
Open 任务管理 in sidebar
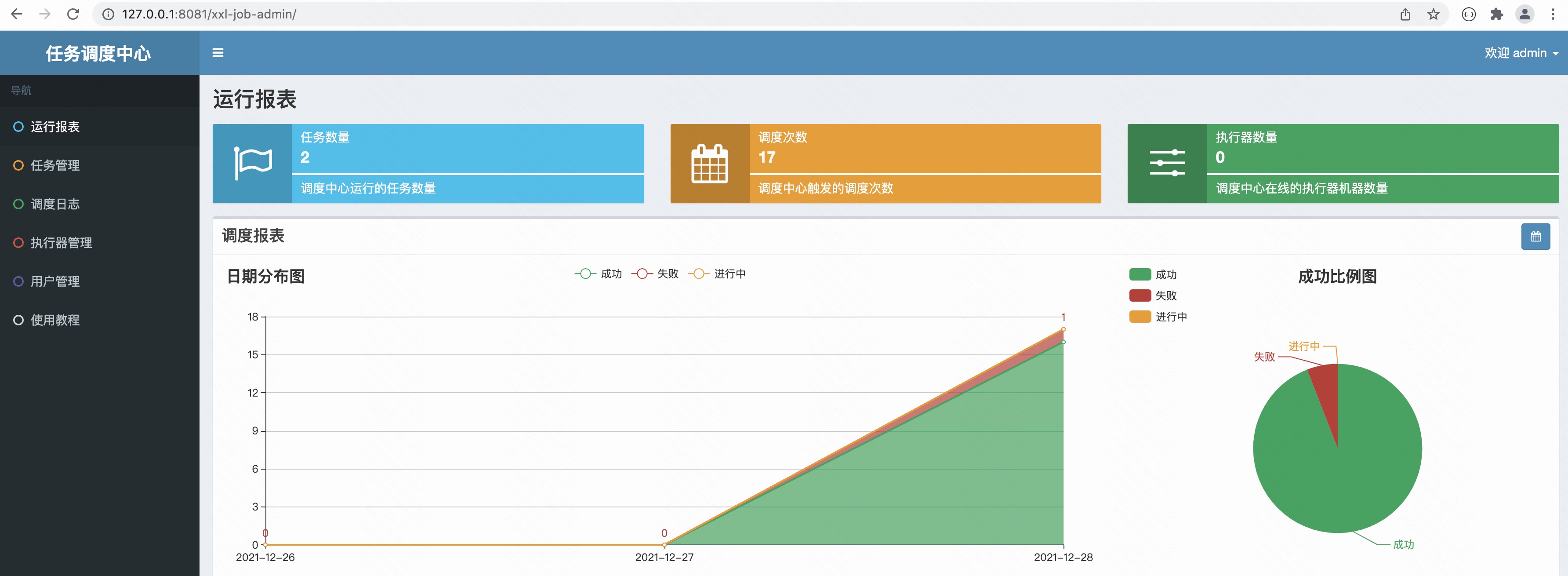point(55,165)
